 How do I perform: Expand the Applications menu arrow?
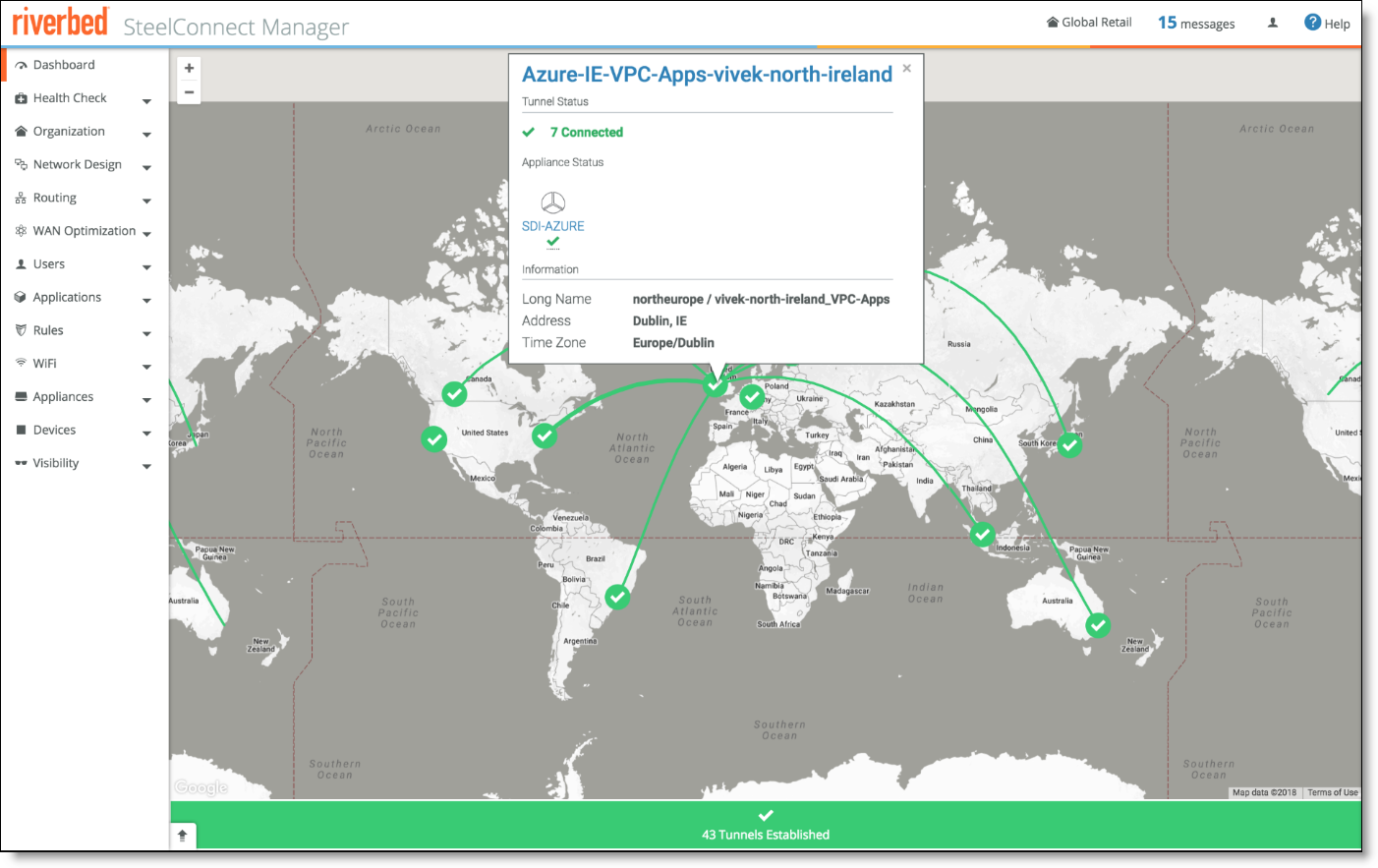tap(146, 301)
